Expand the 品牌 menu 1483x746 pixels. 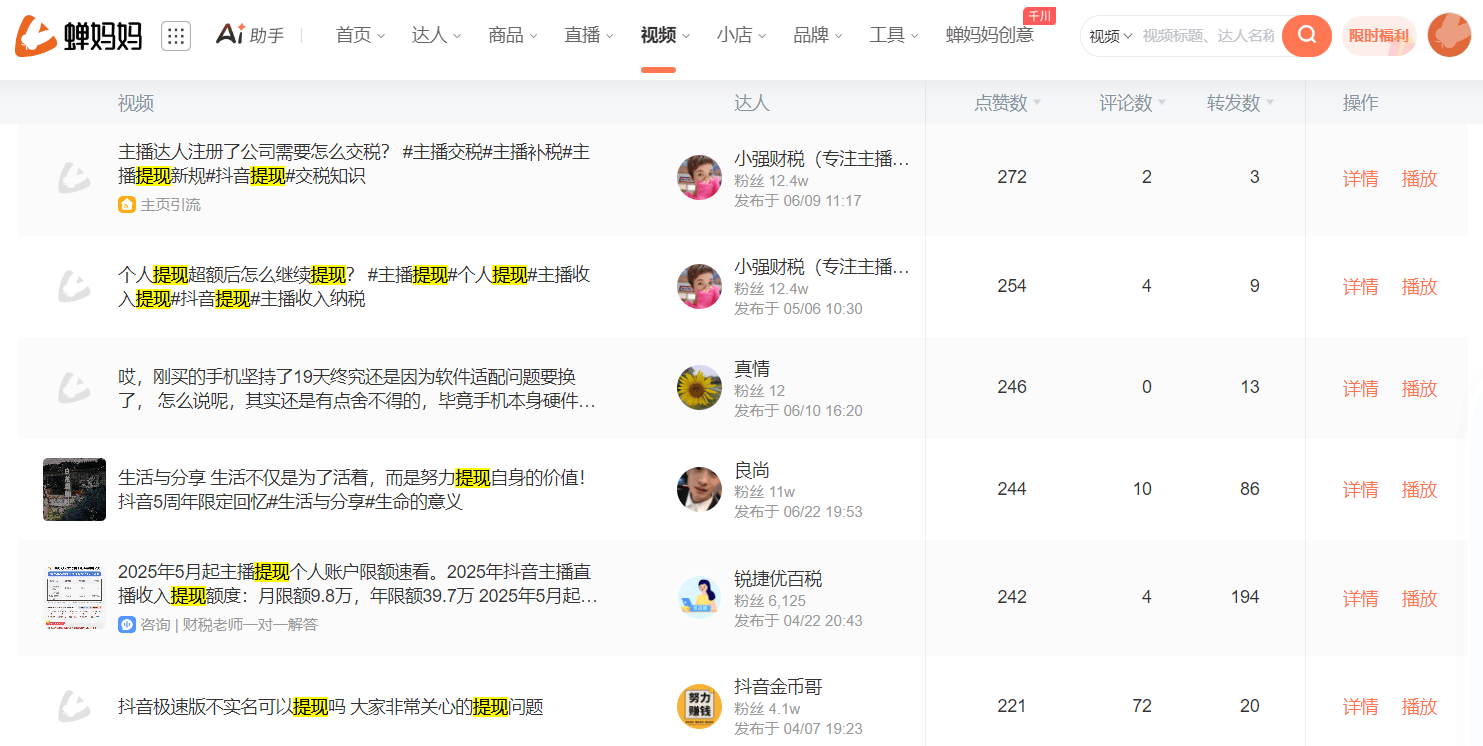[x=817, y=36]
